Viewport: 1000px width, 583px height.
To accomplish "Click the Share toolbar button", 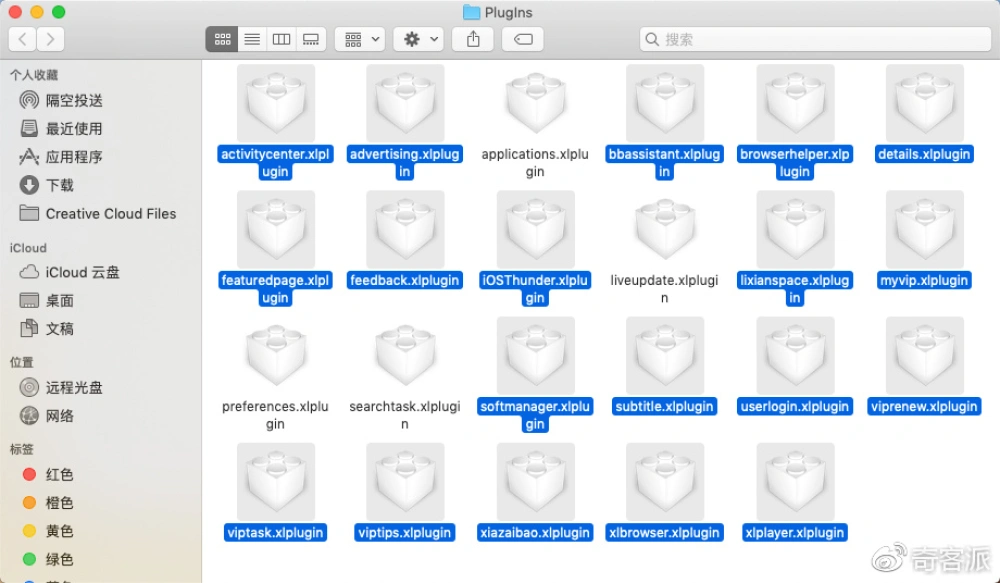I will click(x=473, y=40).
